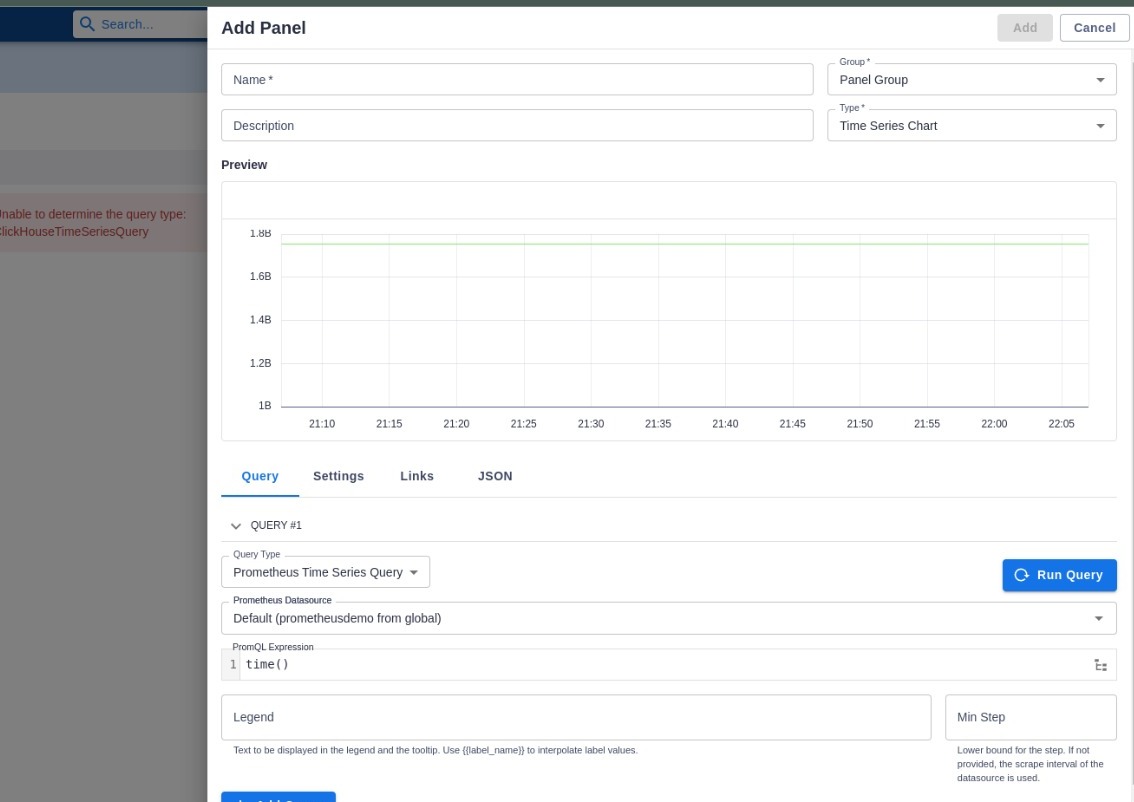Focus the Legend text field

tap(575, 717)
